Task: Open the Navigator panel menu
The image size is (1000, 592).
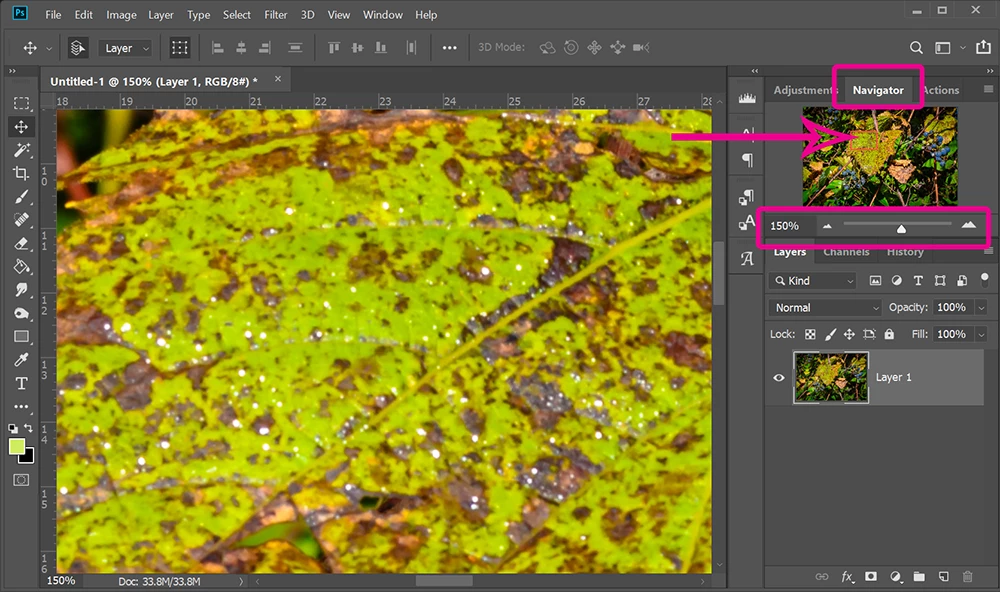Action: (x=988, y=89)
